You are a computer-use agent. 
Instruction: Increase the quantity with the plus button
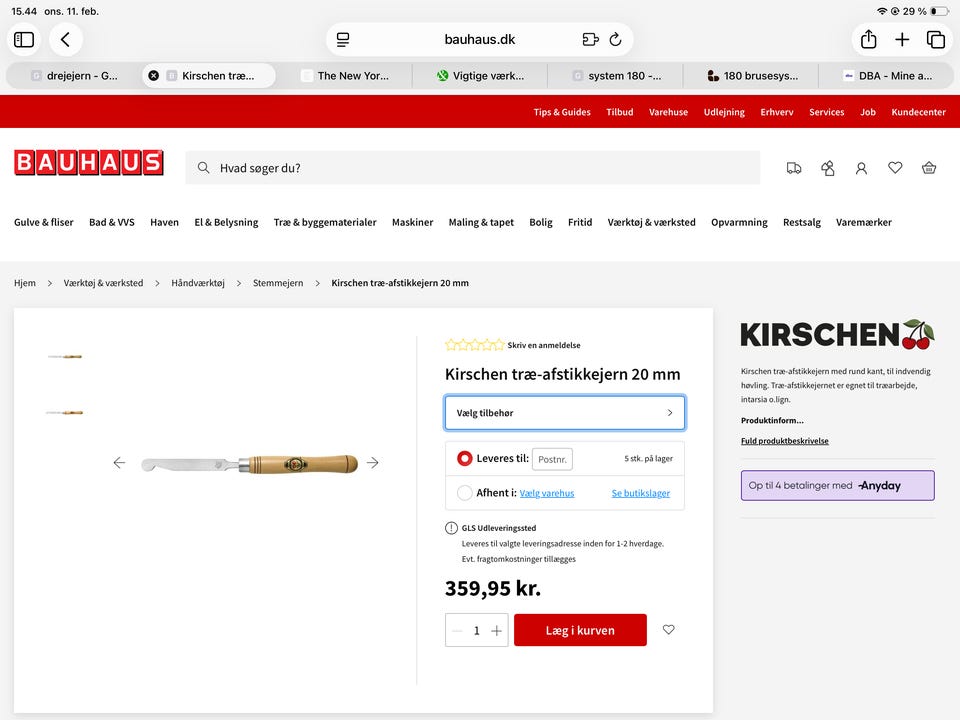(x=497, y=631)
